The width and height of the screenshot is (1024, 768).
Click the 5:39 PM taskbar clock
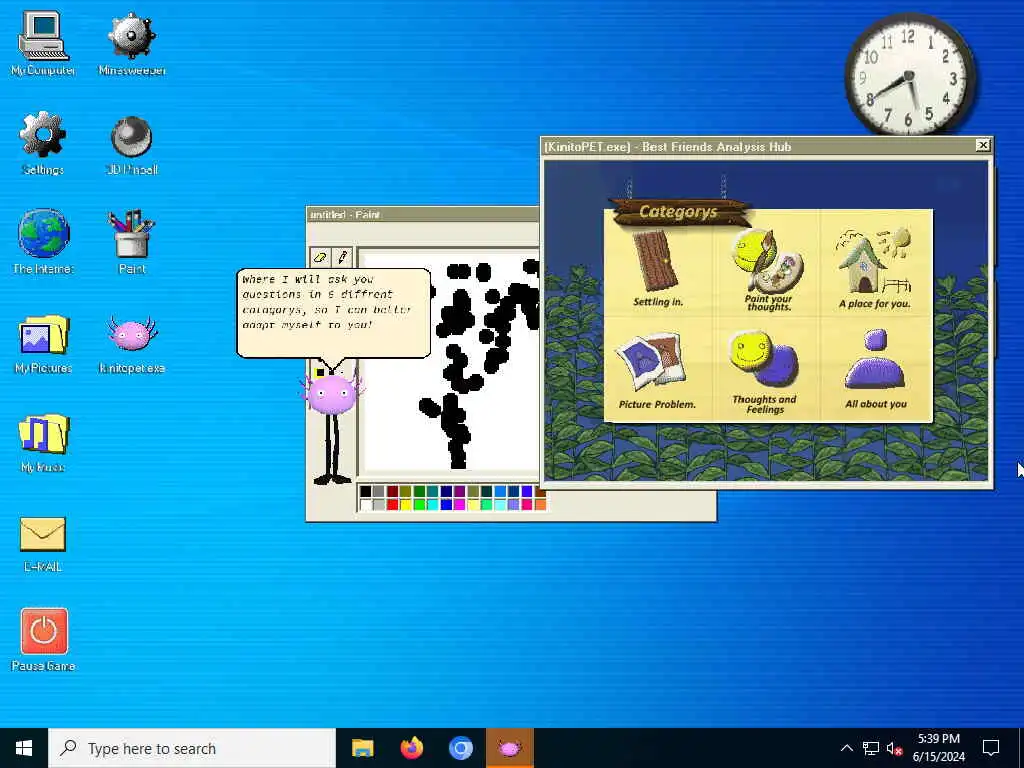click(x=938, y=748)
